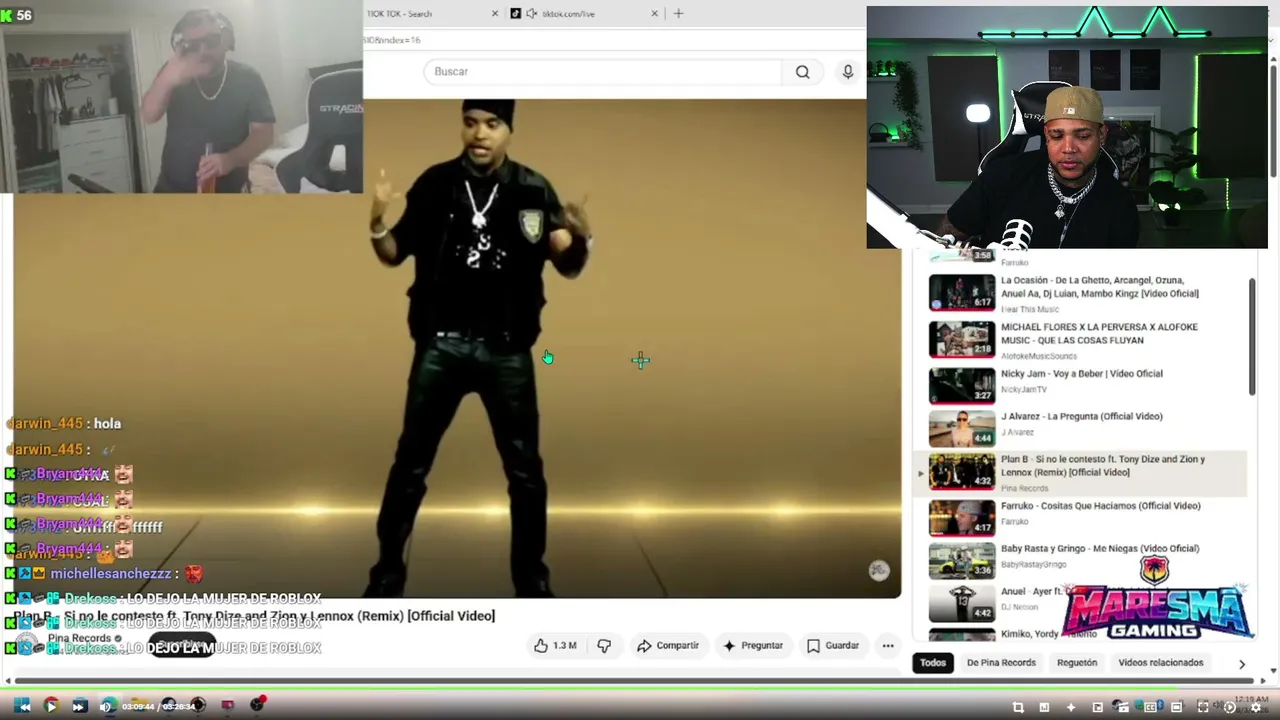The image size is (1280, 720).
Task: Open La Ocasión video thumbnail
Action: (962, 292)
